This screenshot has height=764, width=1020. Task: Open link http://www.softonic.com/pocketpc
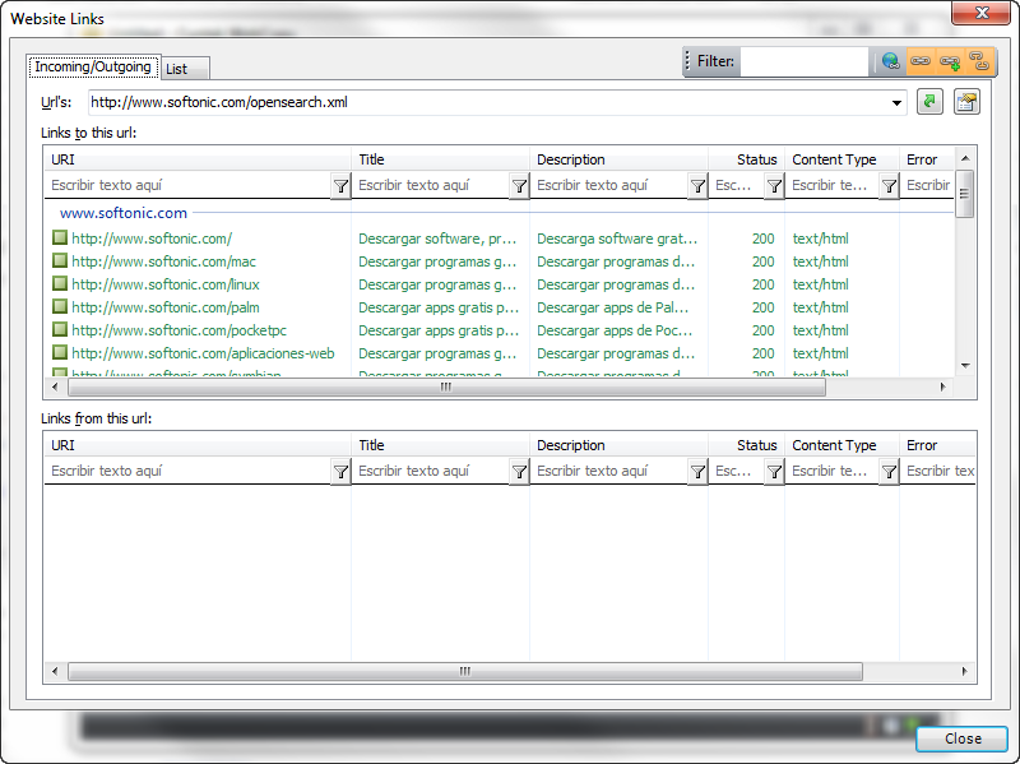tap(179, 331)
